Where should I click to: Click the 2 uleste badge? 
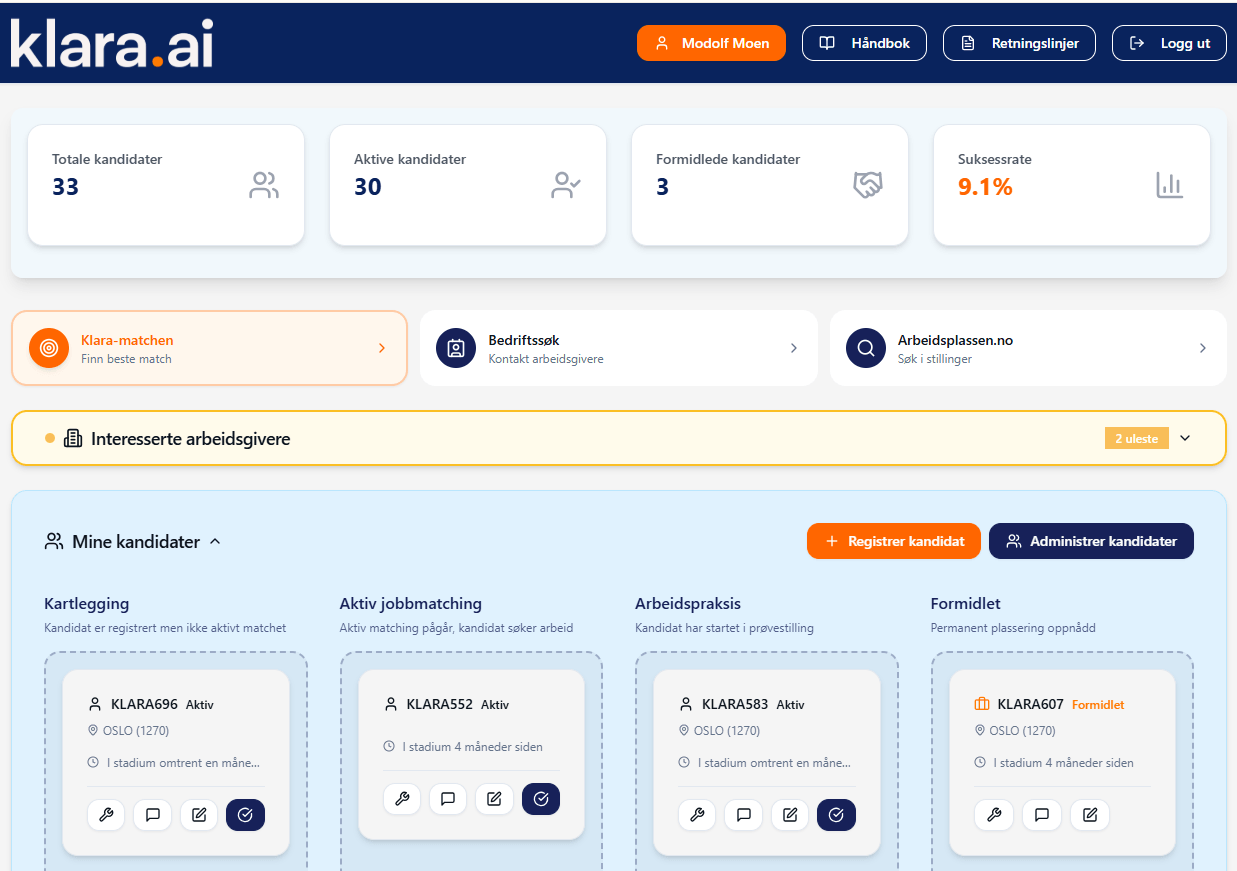[x=1136, y=438]
